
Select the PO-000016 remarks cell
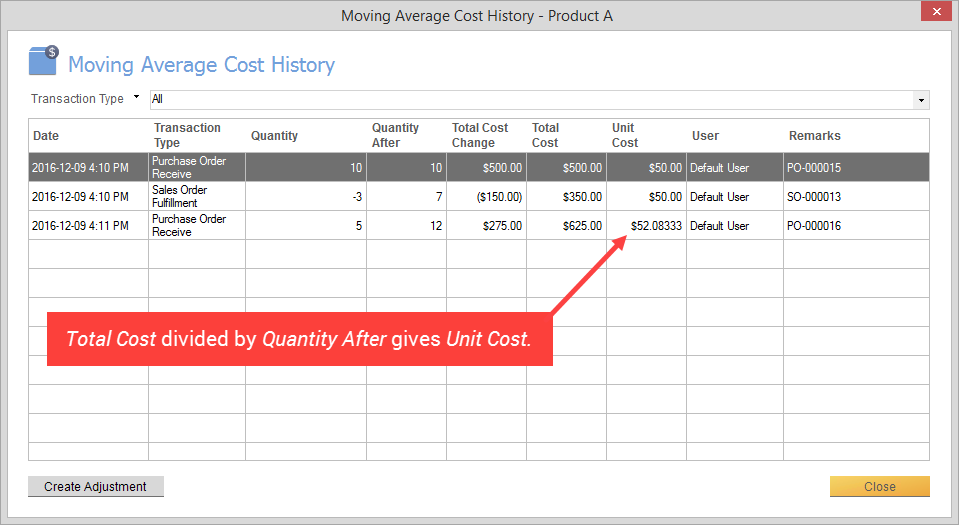856,226
